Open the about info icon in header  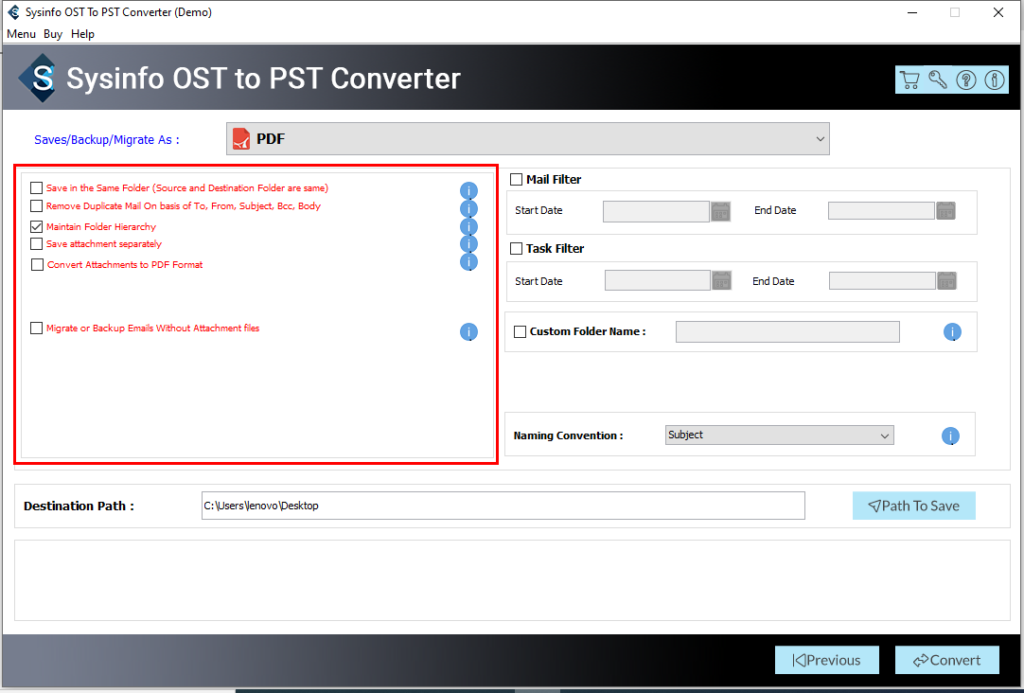(995, 80)
